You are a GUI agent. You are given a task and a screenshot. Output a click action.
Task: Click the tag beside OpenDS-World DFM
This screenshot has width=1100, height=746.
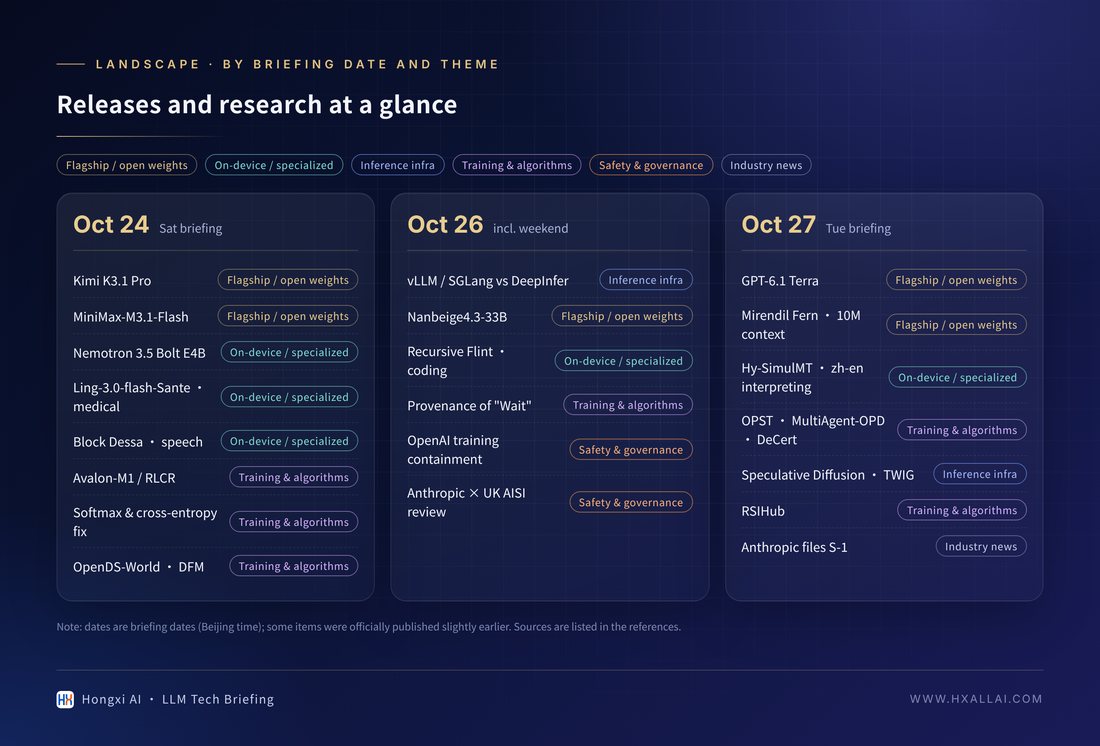[293, 566]
